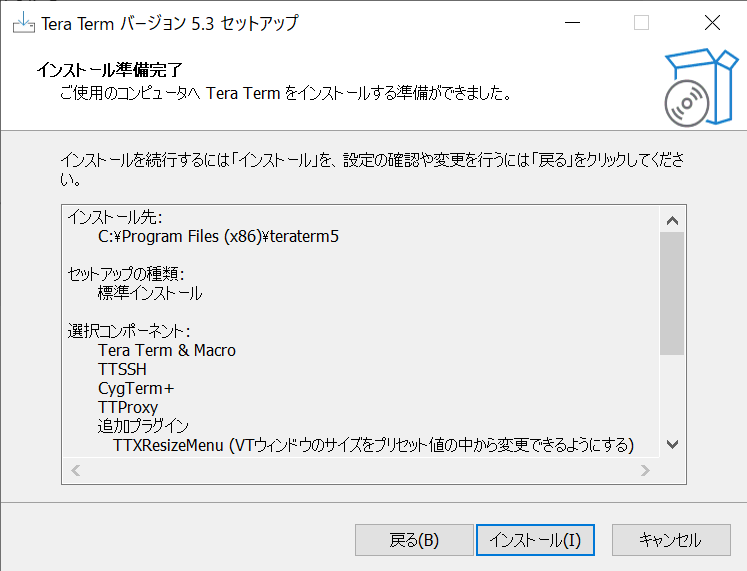Click the インストール準備完了 heading

click(110, 70)
